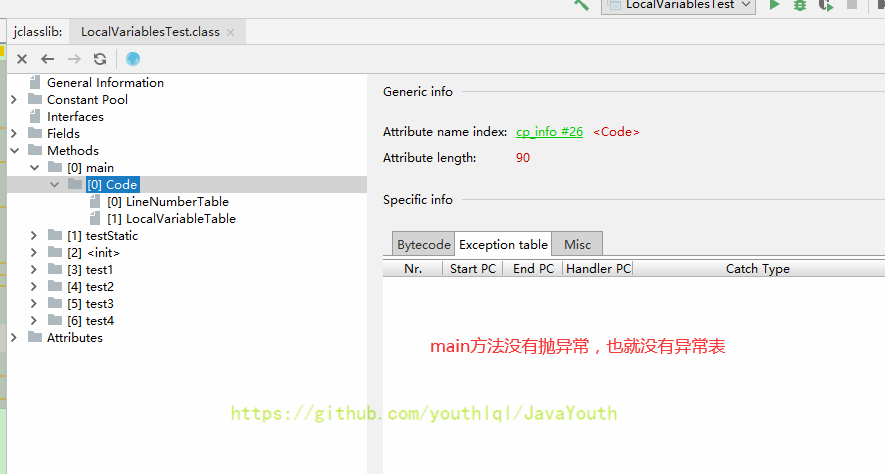Select the [0] main method node
Viewport: 885px width, 474px height.
click(90, 168)
